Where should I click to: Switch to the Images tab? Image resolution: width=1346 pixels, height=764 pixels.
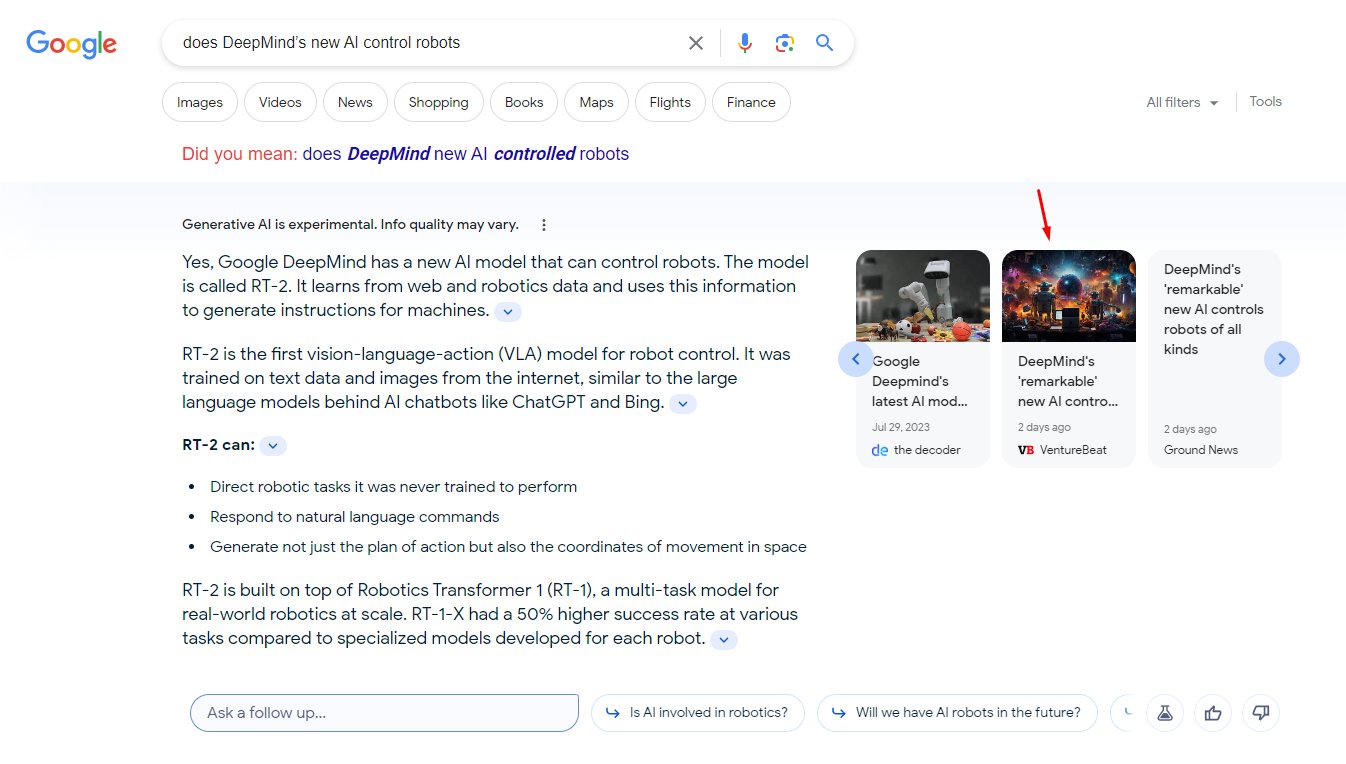coord(200,102)
